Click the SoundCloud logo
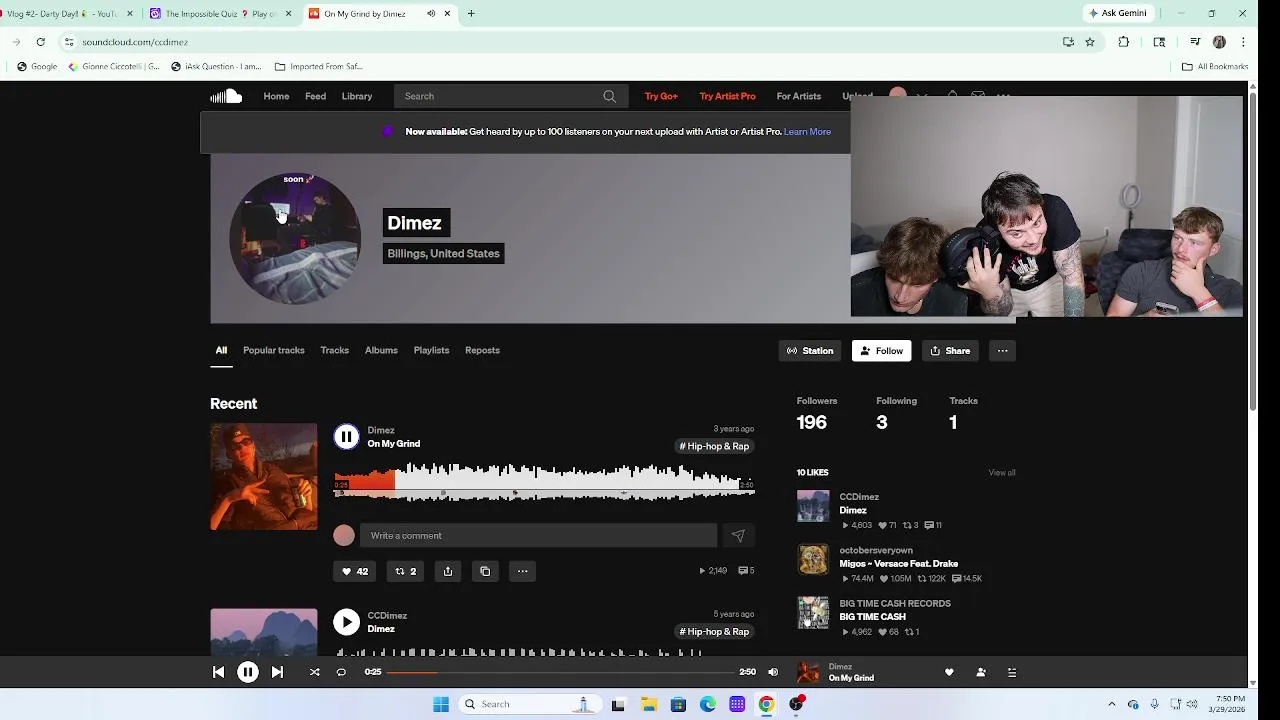Viewport: 1280px width, 720px height. tap(226, 96)
